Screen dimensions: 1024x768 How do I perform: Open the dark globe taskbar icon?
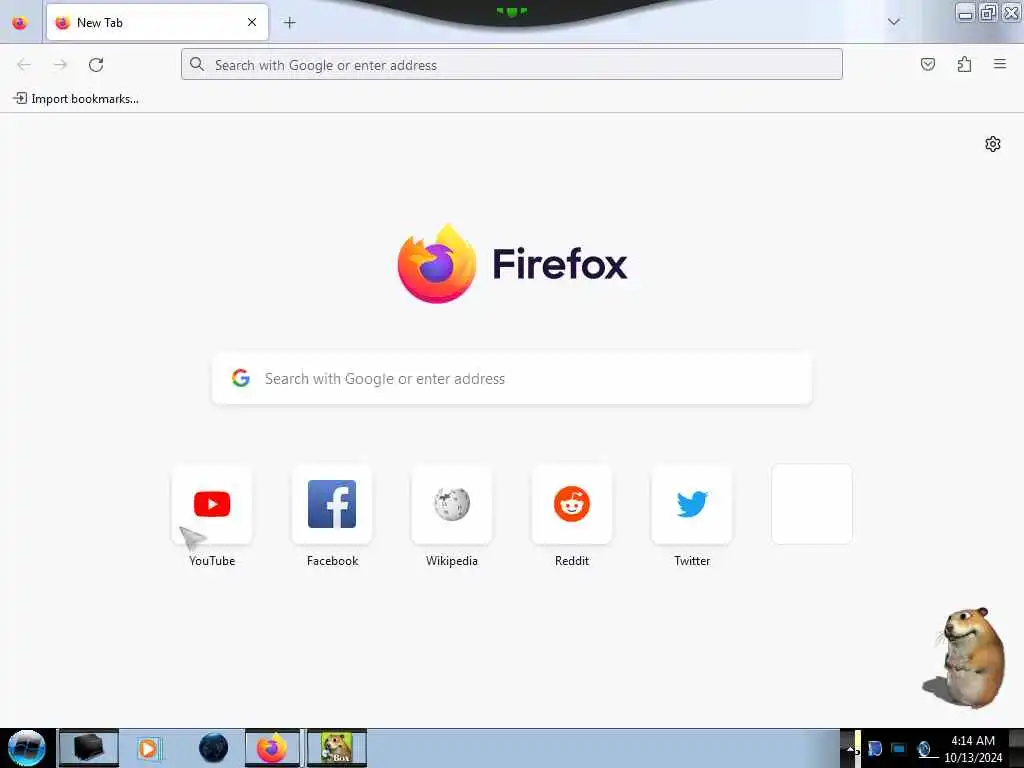click(214, 748)
